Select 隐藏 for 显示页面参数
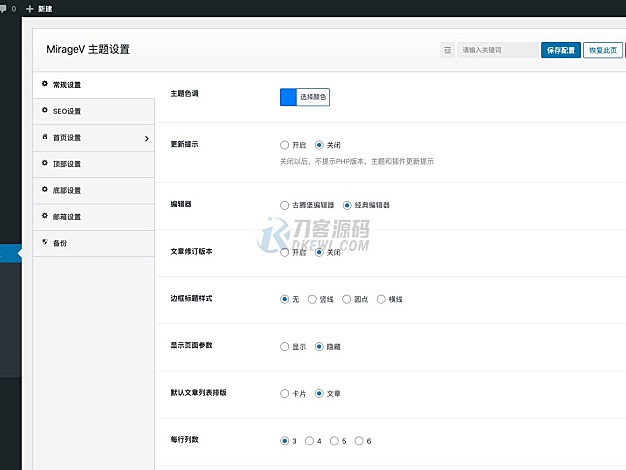Screen dimensions: 626x470 pos(319,347)
